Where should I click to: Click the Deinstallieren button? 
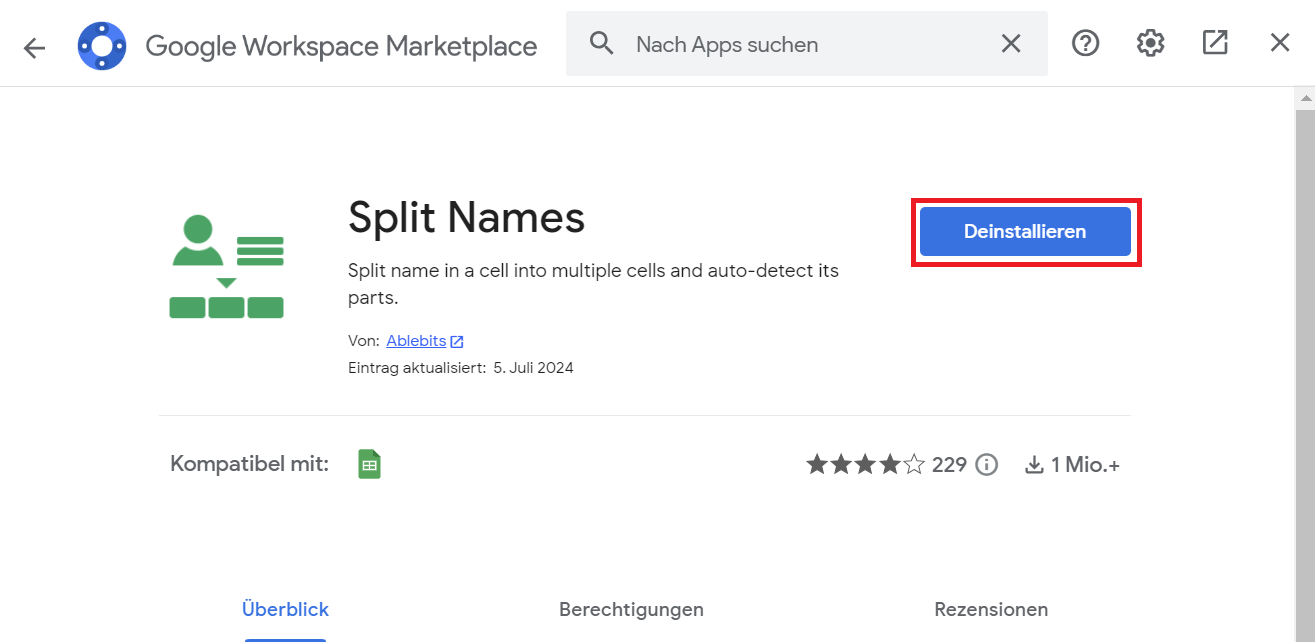(1025, 232)
